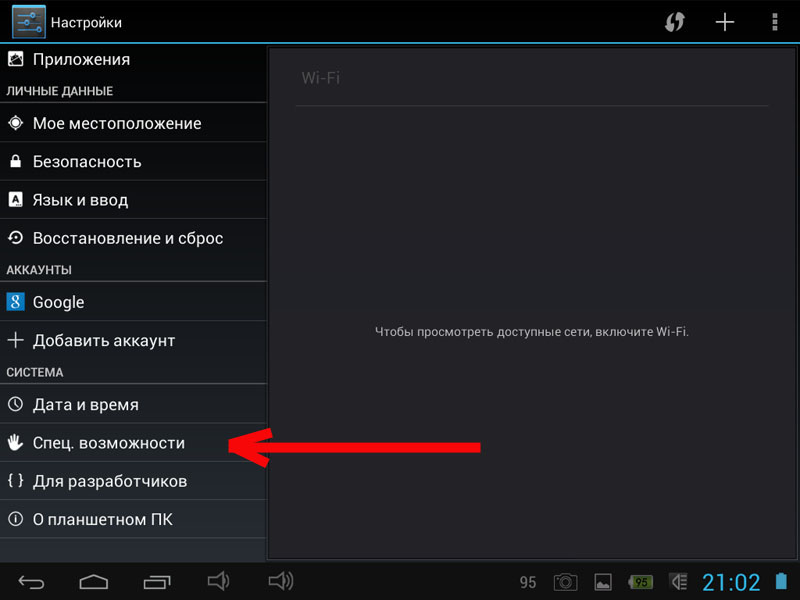
Task: Open the Recent apps button
Action: [157, 581]
